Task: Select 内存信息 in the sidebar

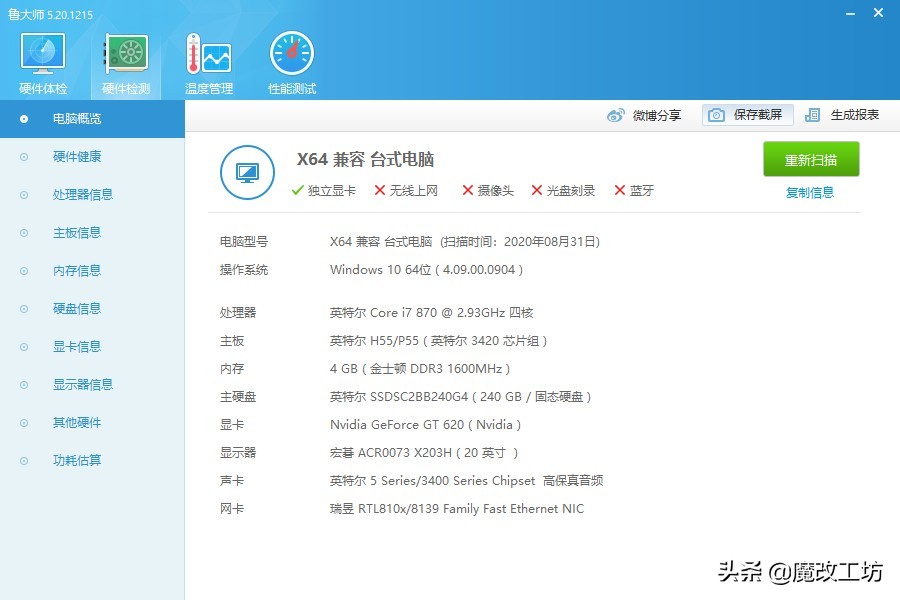Action: click(75, 270)
